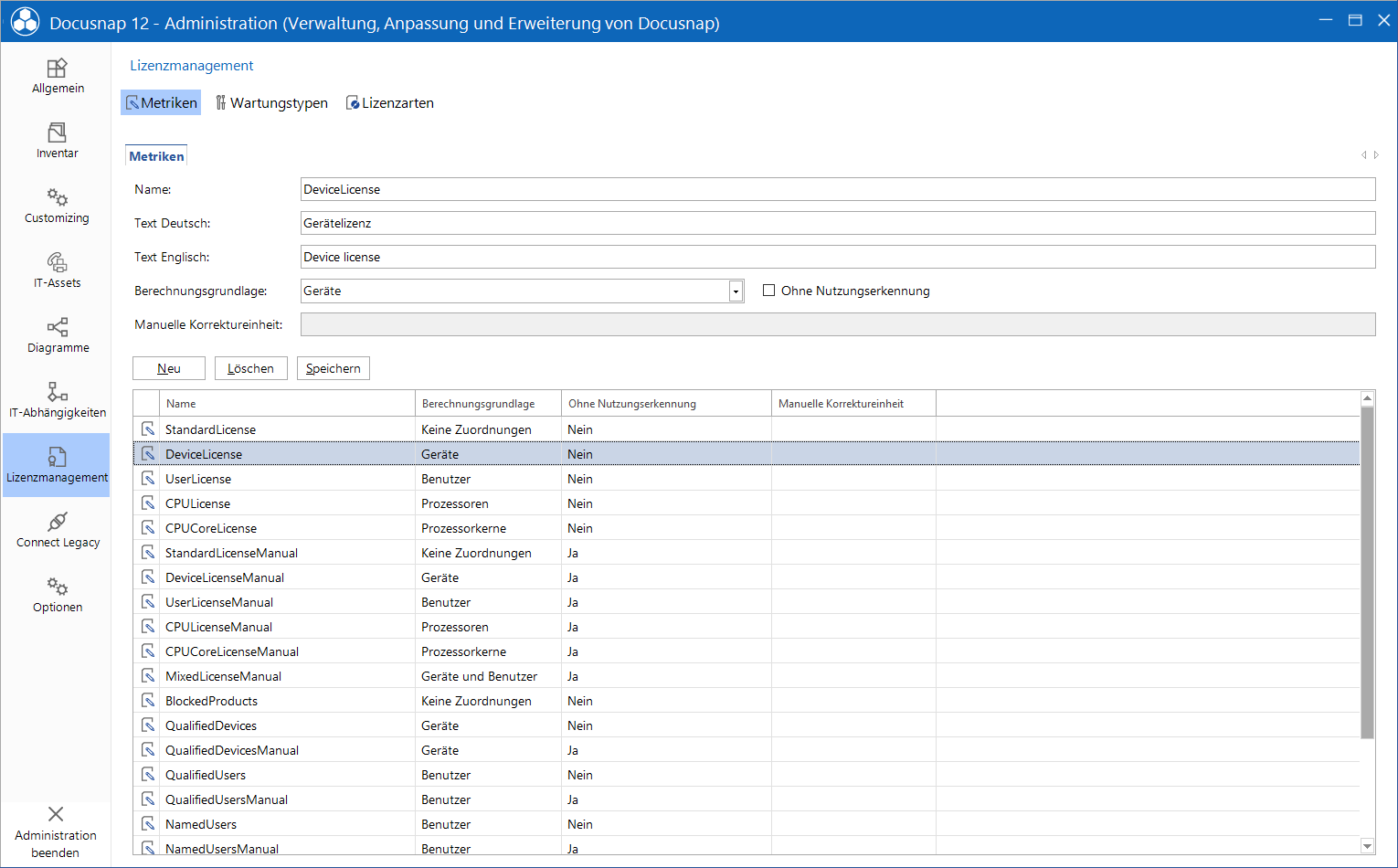Click the row icon of UserLicense
Viewport: 1398px width, 868px height.
pos(148,478)
